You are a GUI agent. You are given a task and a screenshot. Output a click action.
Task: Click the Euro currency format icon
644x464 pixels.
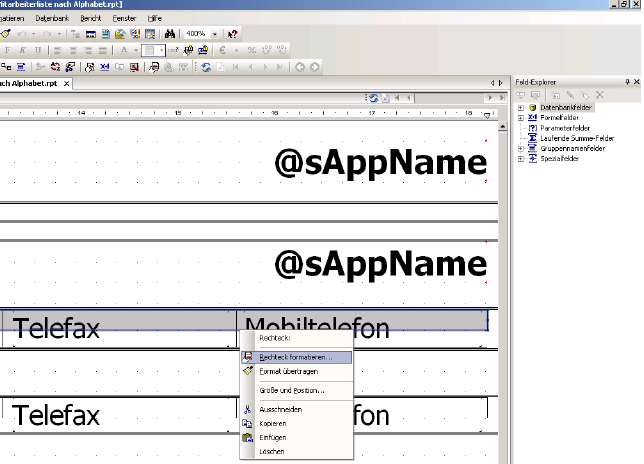(221, 50)
